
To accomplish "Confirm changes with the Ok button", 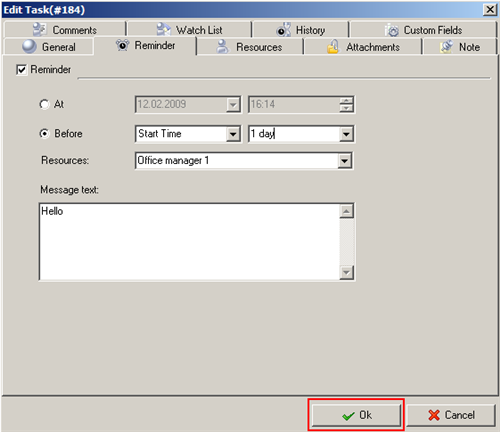I will 356,415.
